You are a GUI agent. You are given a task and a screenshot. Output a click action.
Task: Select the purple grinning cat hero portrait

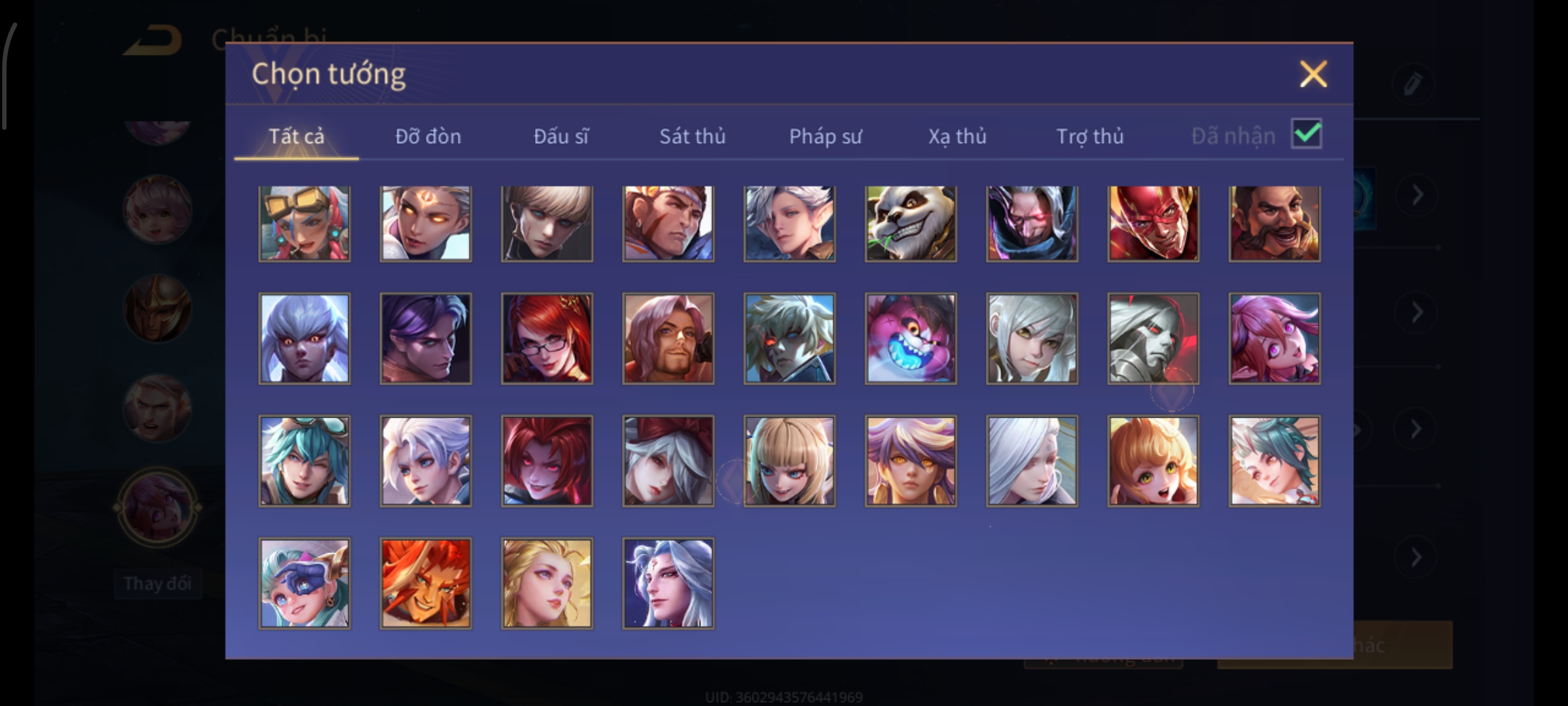tap(911, 338)
